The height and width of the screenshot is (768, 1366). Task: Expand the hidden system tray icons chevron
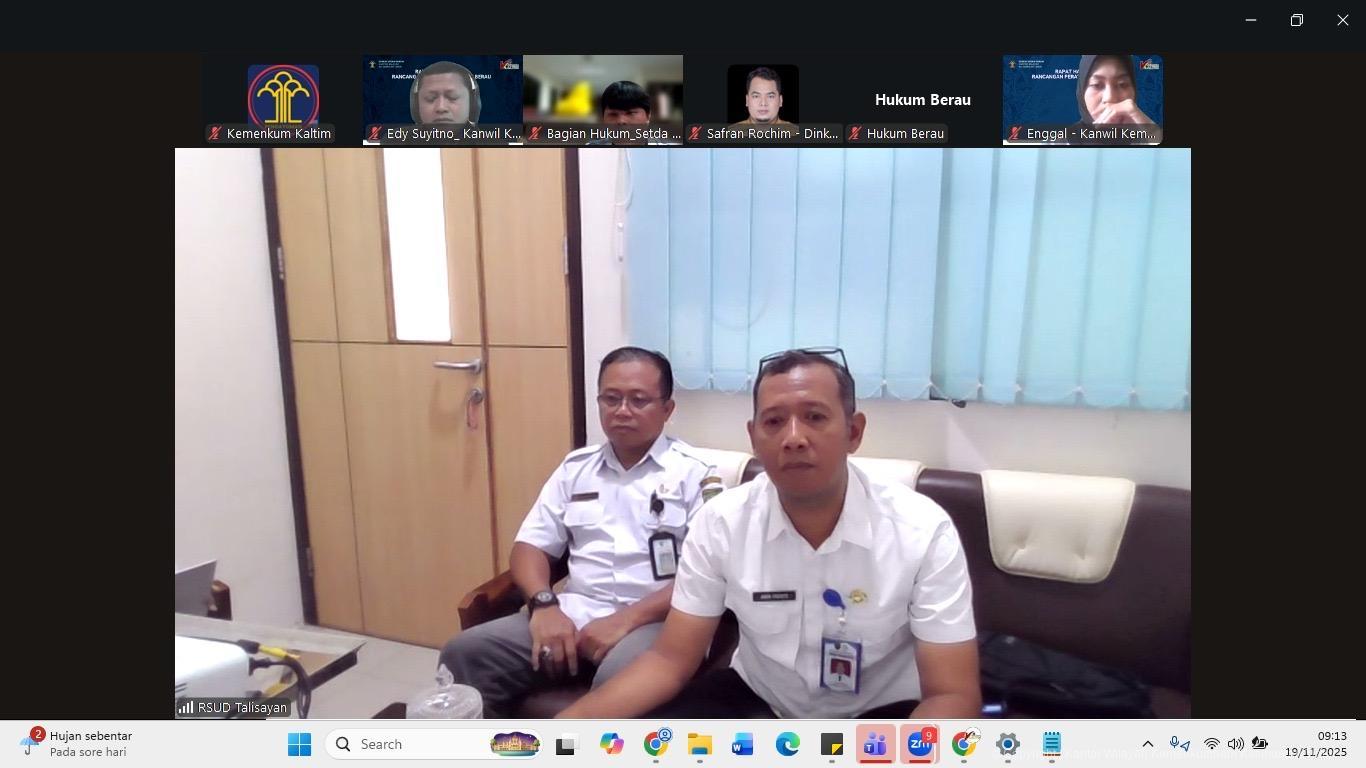tap(1148, 744)
